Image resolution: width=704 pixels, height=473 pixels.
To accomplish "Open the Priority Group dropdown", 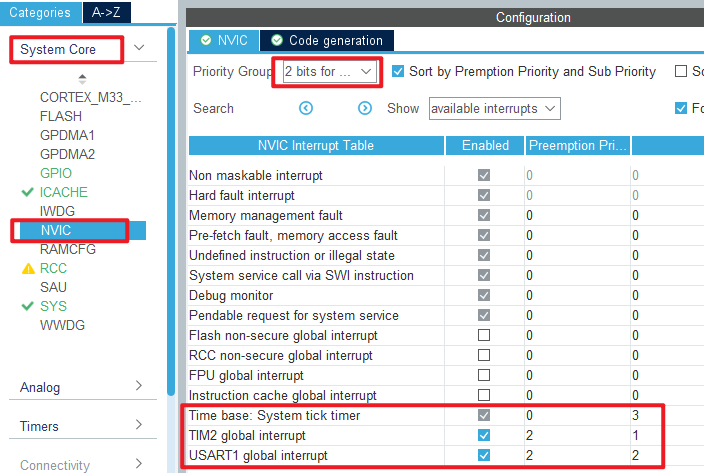I will (x=330, y=72).
